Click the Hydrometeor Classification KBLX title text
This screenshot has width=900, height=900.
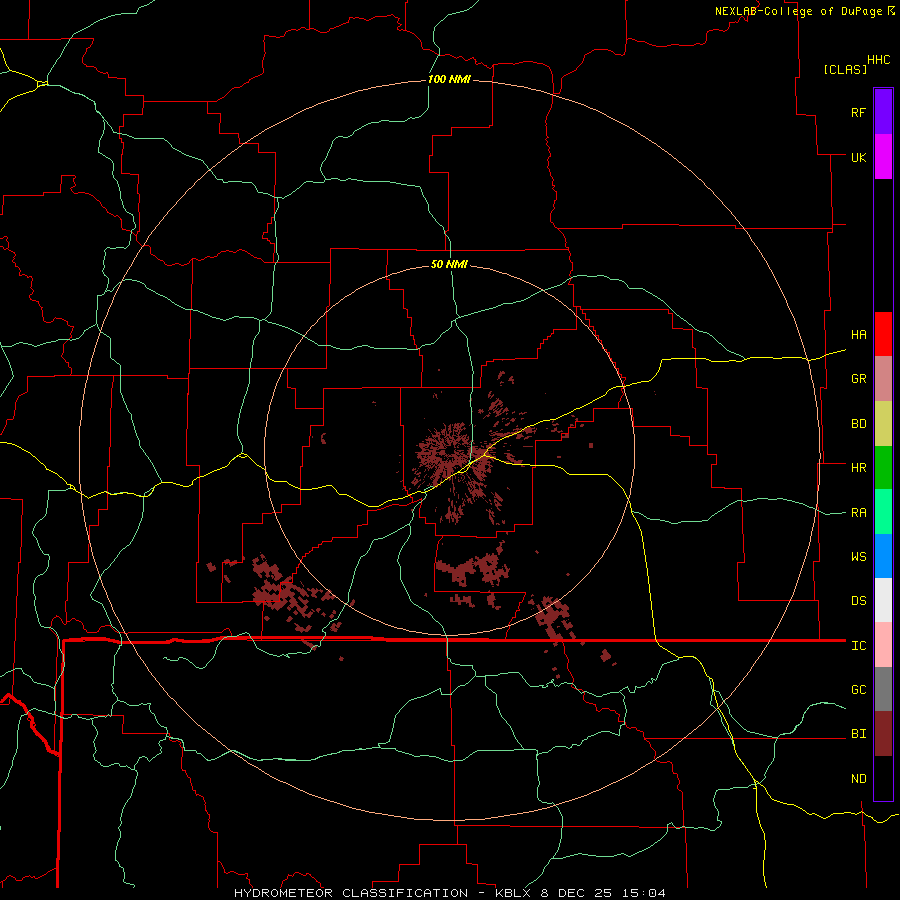(449, 893)
